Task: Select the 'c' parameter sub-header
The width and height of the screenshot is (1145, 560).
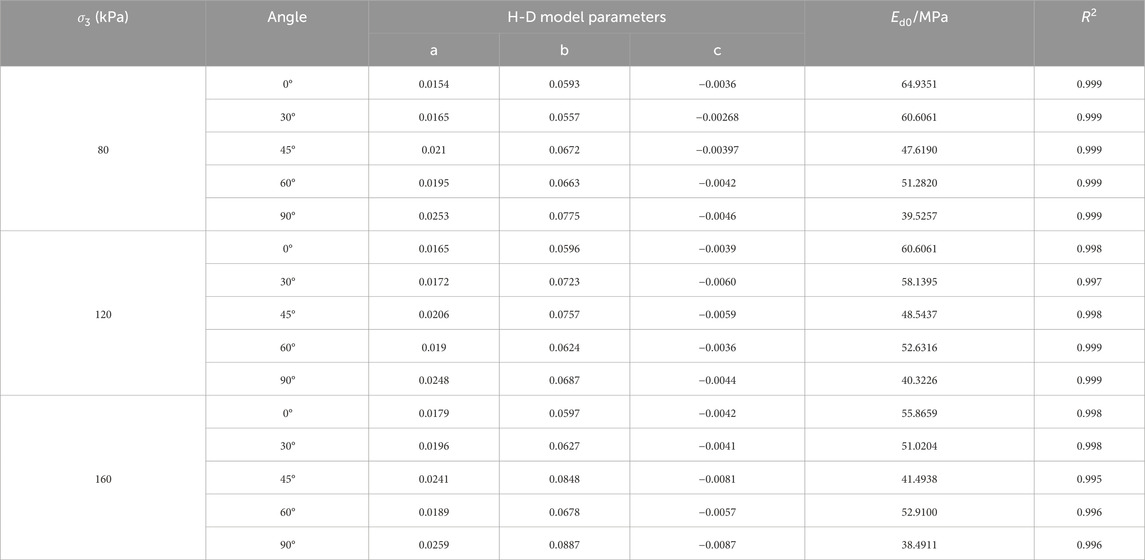Action: (716, 50)
